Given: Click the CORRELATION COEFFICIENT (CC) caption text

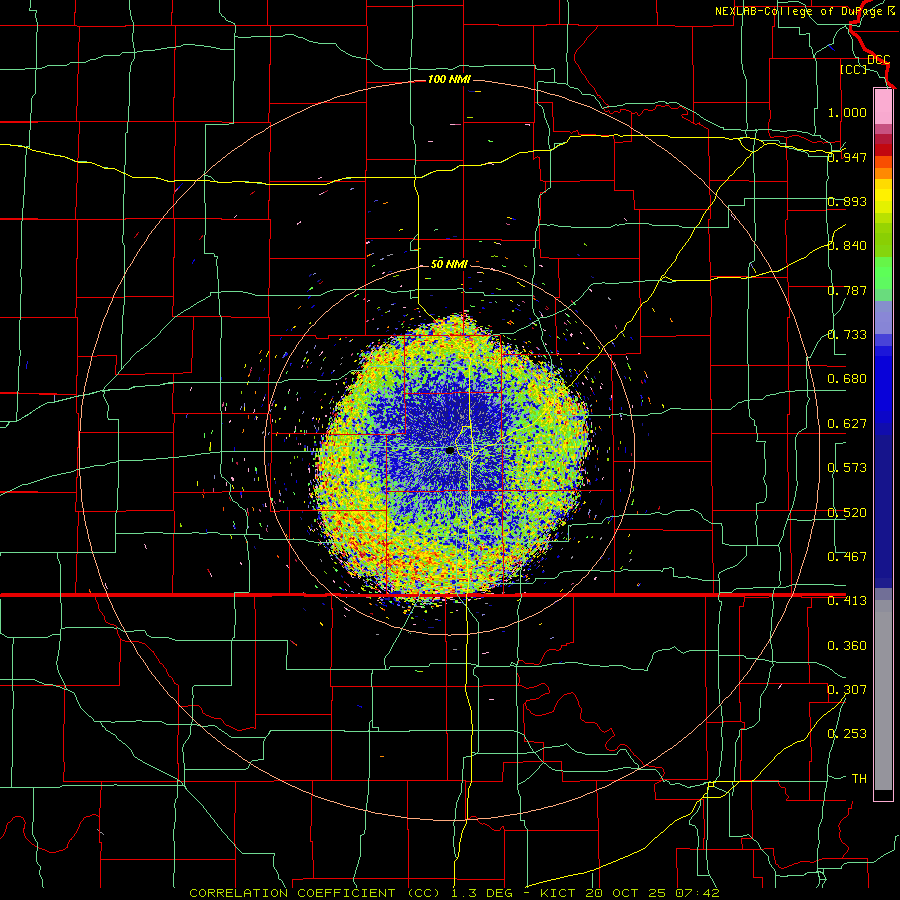Looking at the screenshot, I should pyautogui.click(x=315, y=893).
